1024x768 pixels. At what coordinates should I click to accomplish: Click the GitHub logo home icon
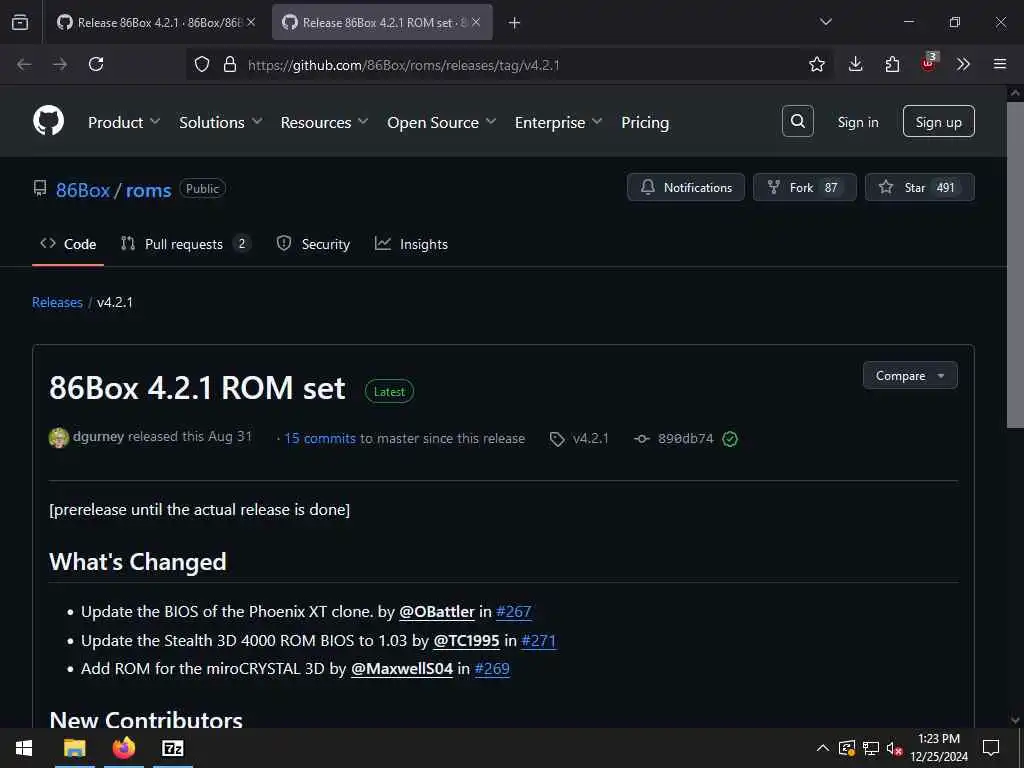[x=49, y=121]
